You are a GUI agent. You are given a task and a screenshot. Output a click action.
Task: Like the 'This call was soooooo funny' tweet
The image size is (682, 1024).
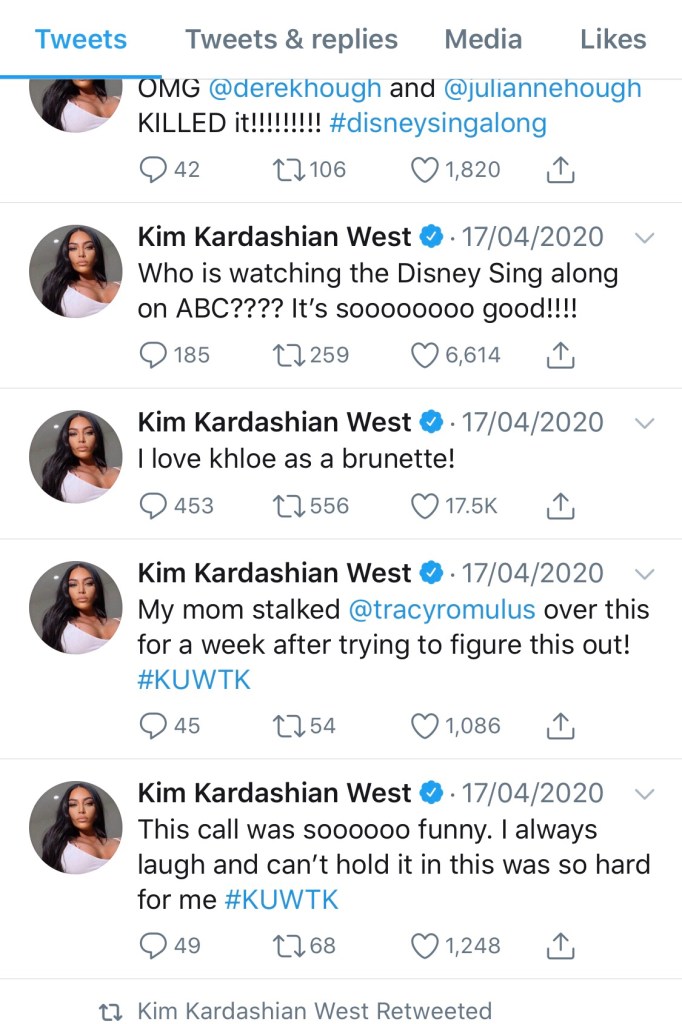point(426,945)
